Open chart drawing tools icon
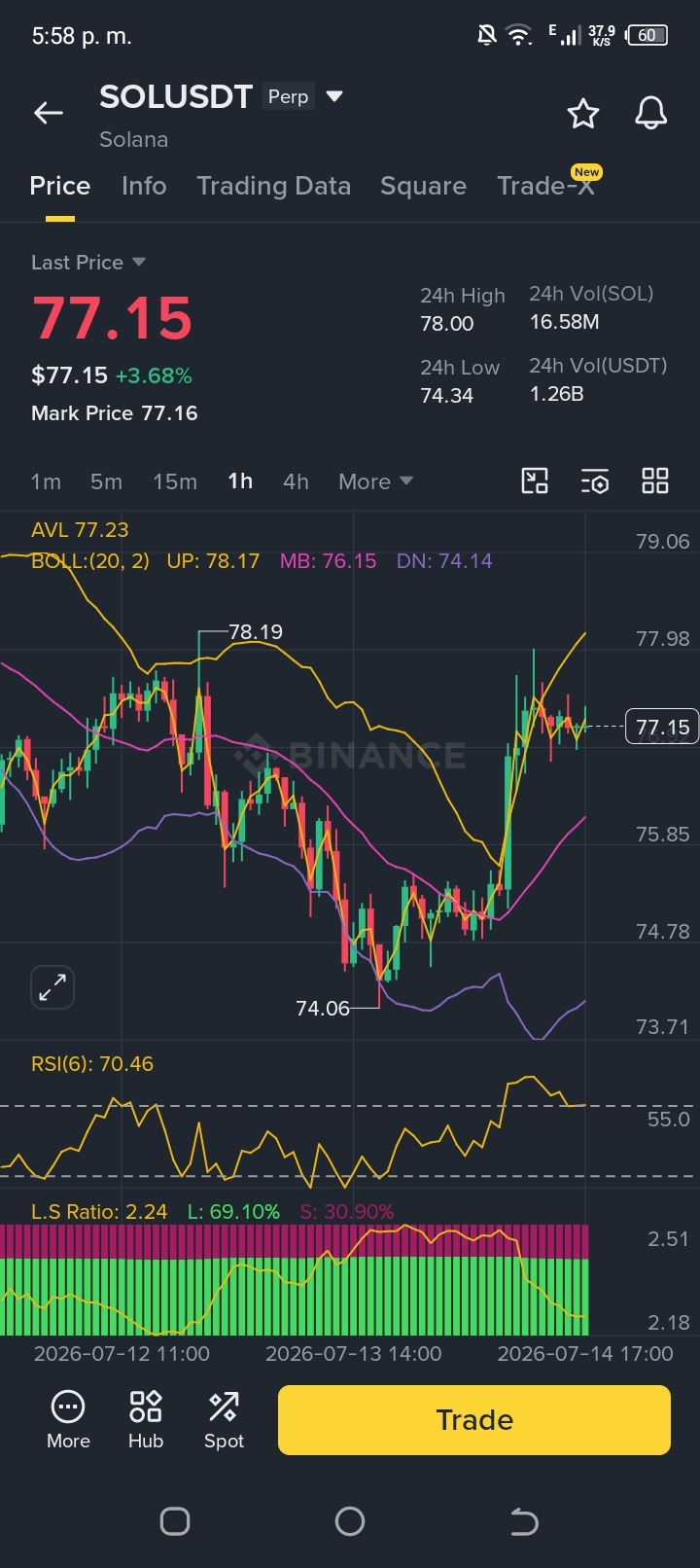Screen dimensions: 700x1568 (x=535, y=481)
